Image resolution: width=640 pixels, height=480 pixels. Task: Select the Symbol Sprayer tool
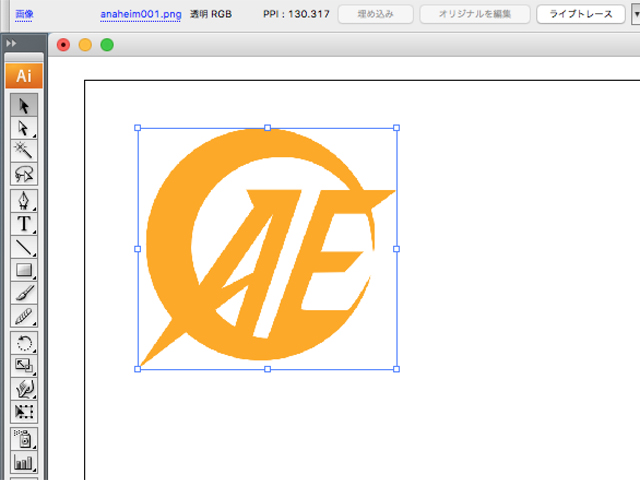[x=24, y=438]
